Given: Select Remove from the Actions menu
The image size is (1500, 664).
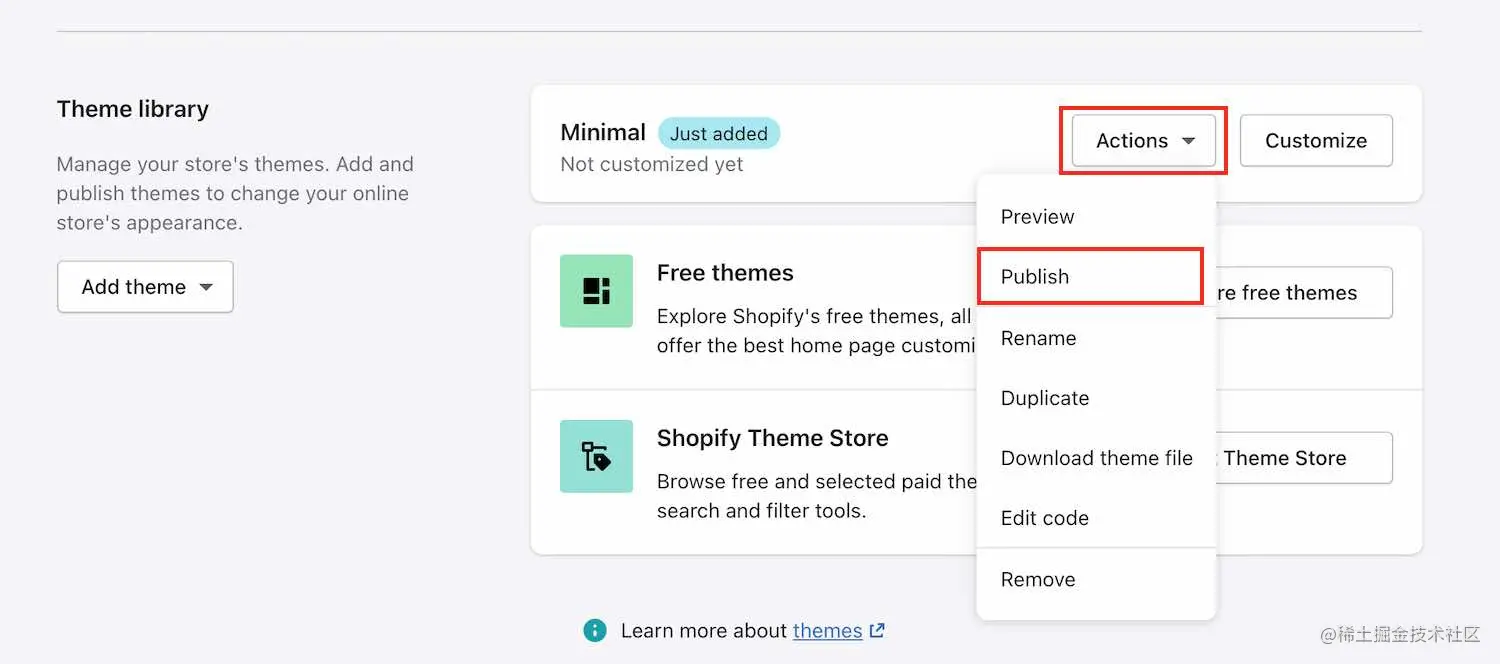Looking at the screenshot, I should click(x=1038, y=579).
